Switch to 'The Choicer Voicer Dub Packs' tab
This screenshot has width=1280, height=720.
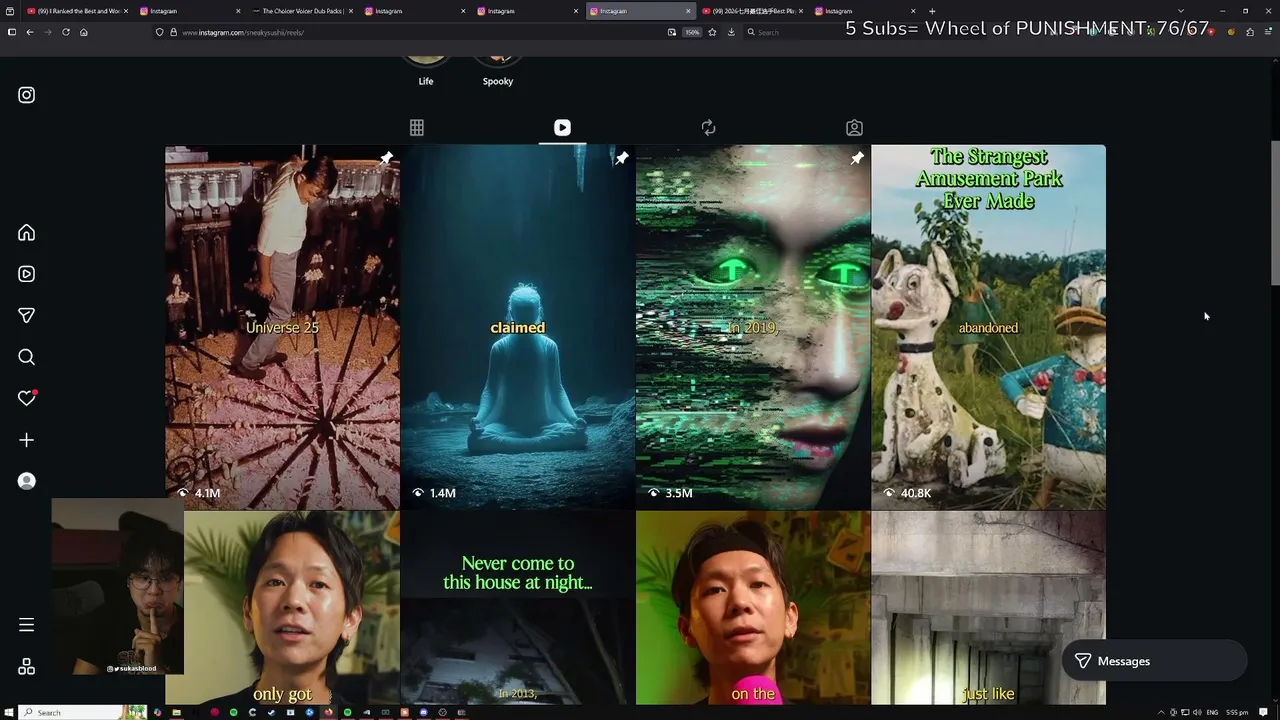(302, 11)
